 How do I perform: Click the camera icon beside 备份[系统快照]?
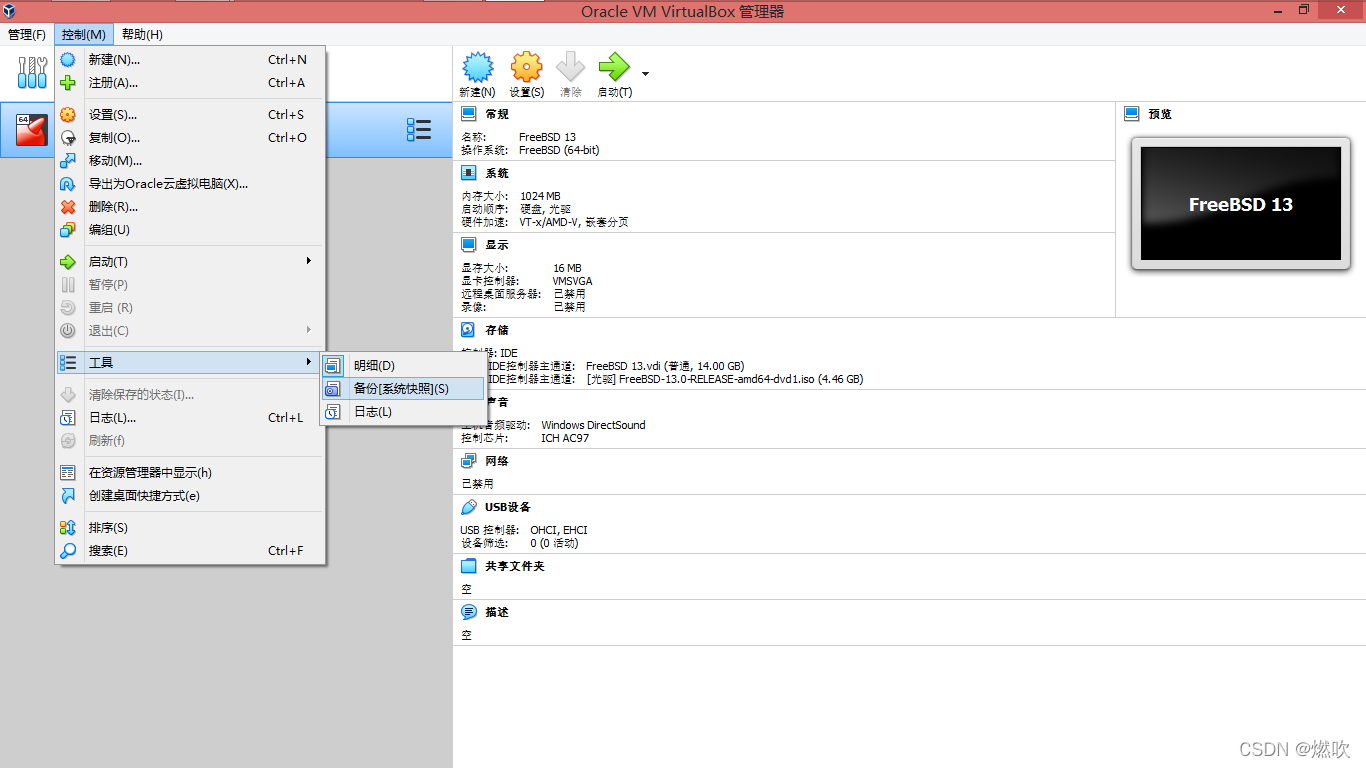click(x=333, y=389)
